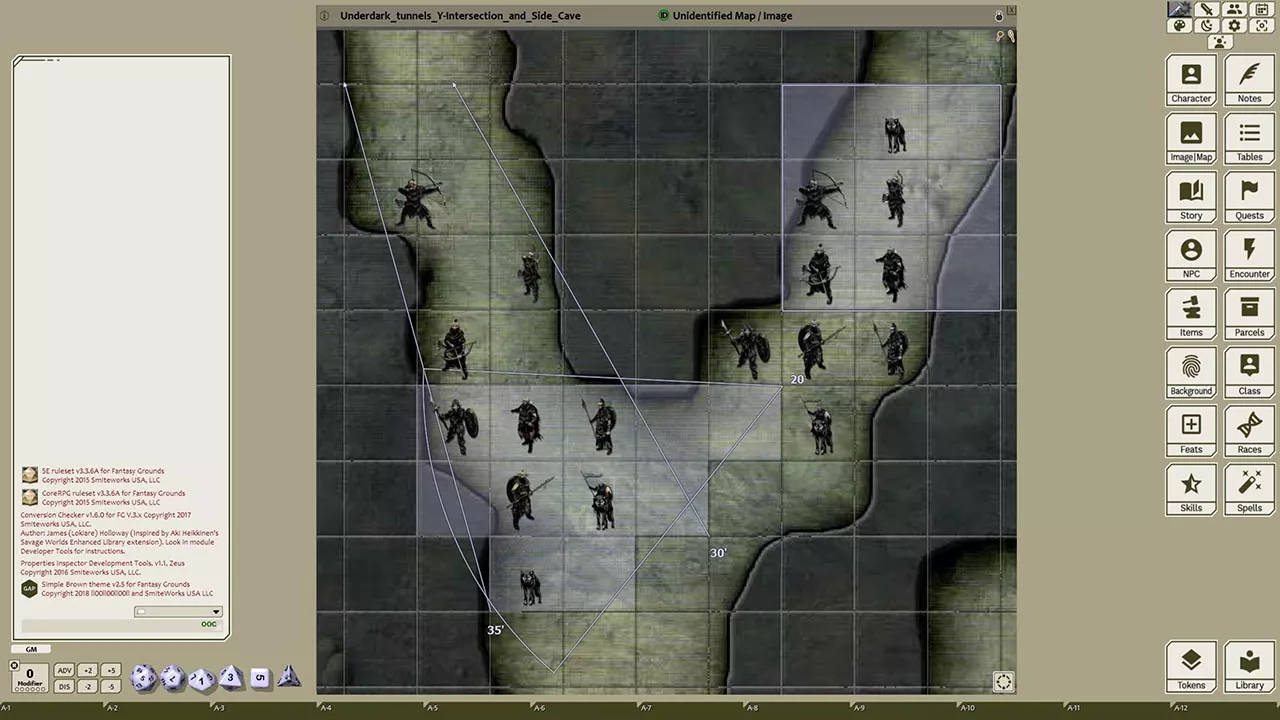Open the Image|Map list
This screenshot has height=720, width=1280.
coord(1191,139)
